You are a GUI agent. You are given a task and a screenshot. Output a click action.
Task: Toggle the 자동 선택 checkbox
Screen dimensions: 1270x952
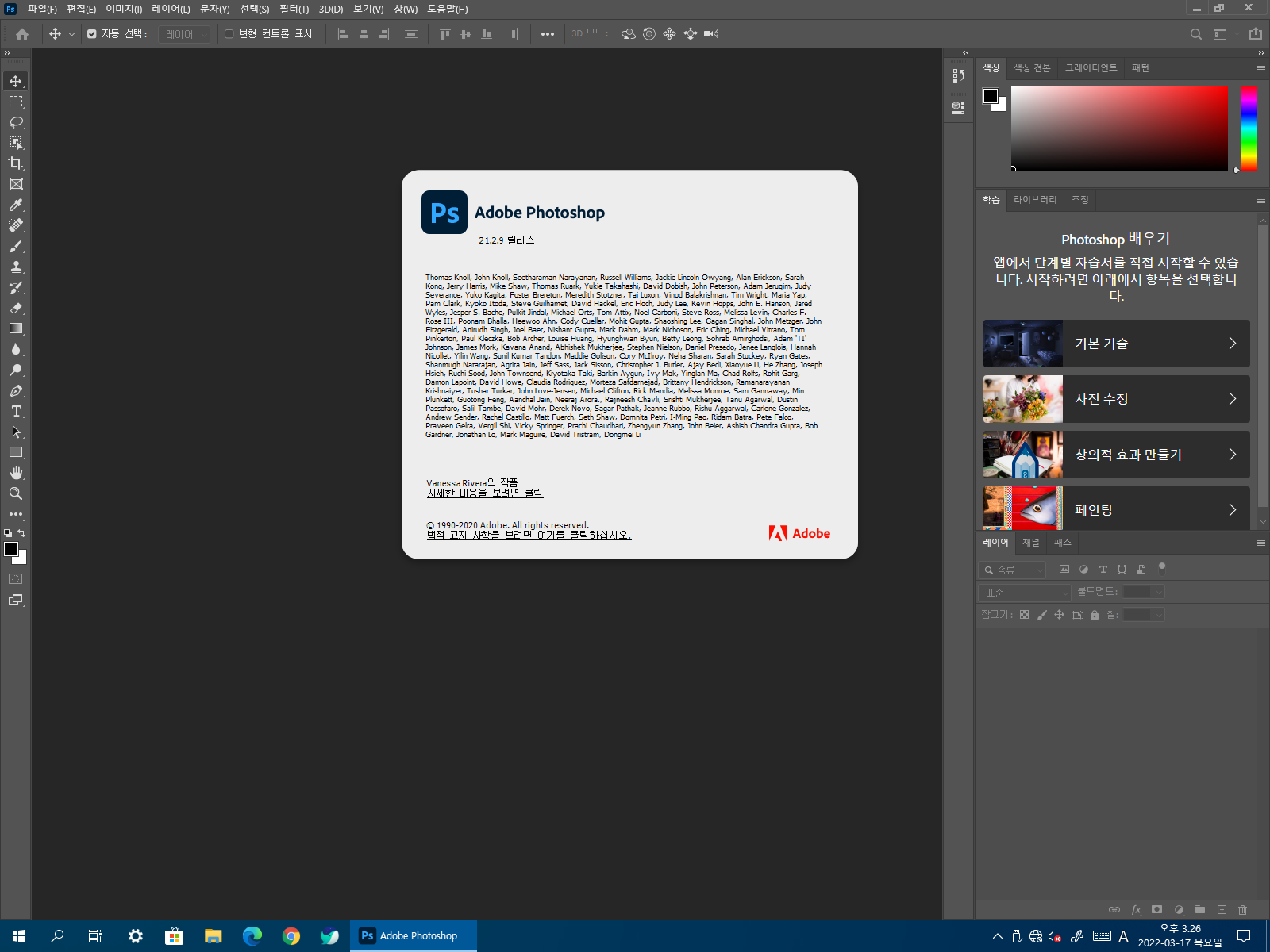pos(92,34)
